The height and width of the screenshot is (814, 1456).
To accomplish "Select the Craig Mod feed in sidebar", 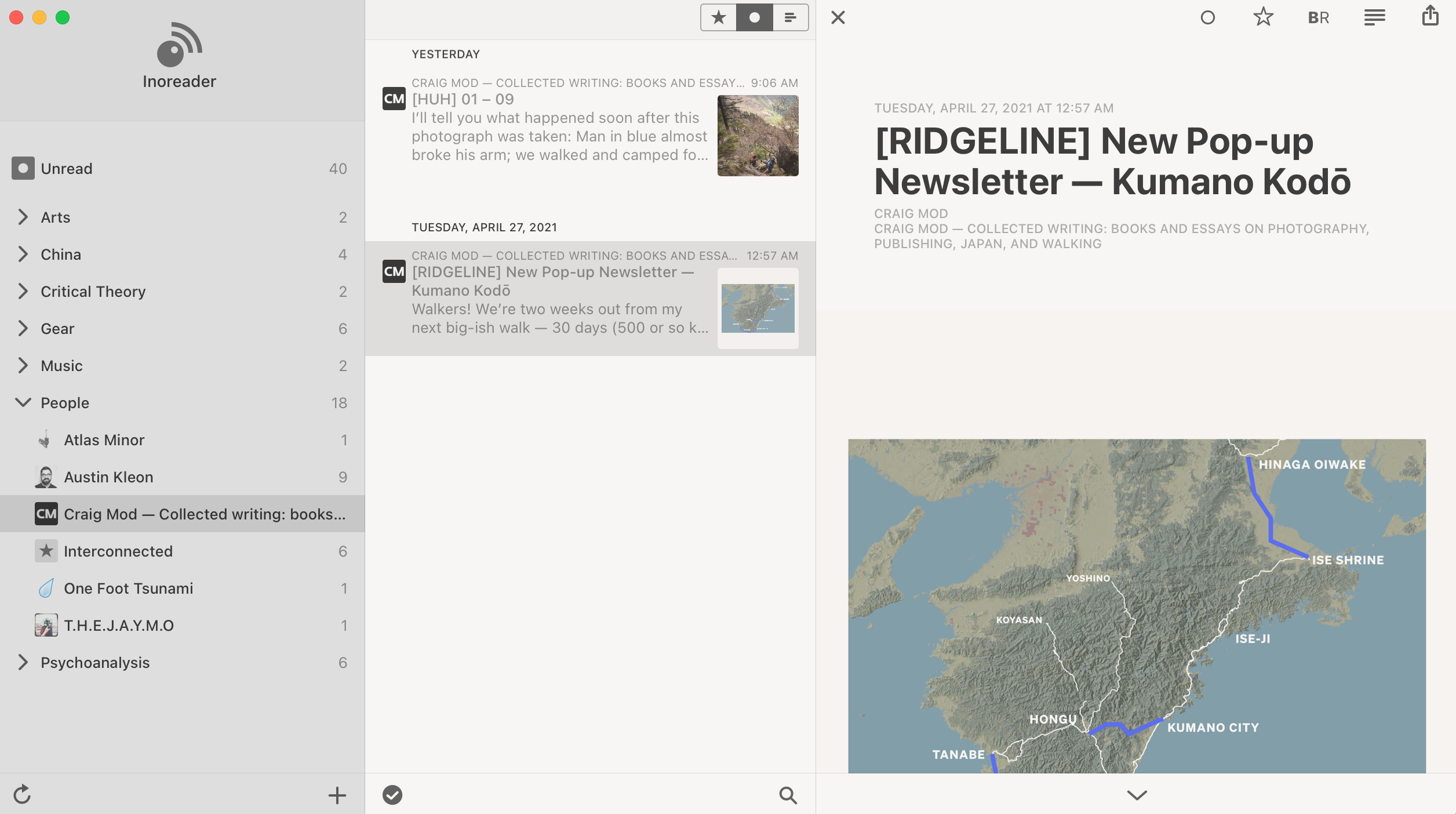I will [182, 514].
